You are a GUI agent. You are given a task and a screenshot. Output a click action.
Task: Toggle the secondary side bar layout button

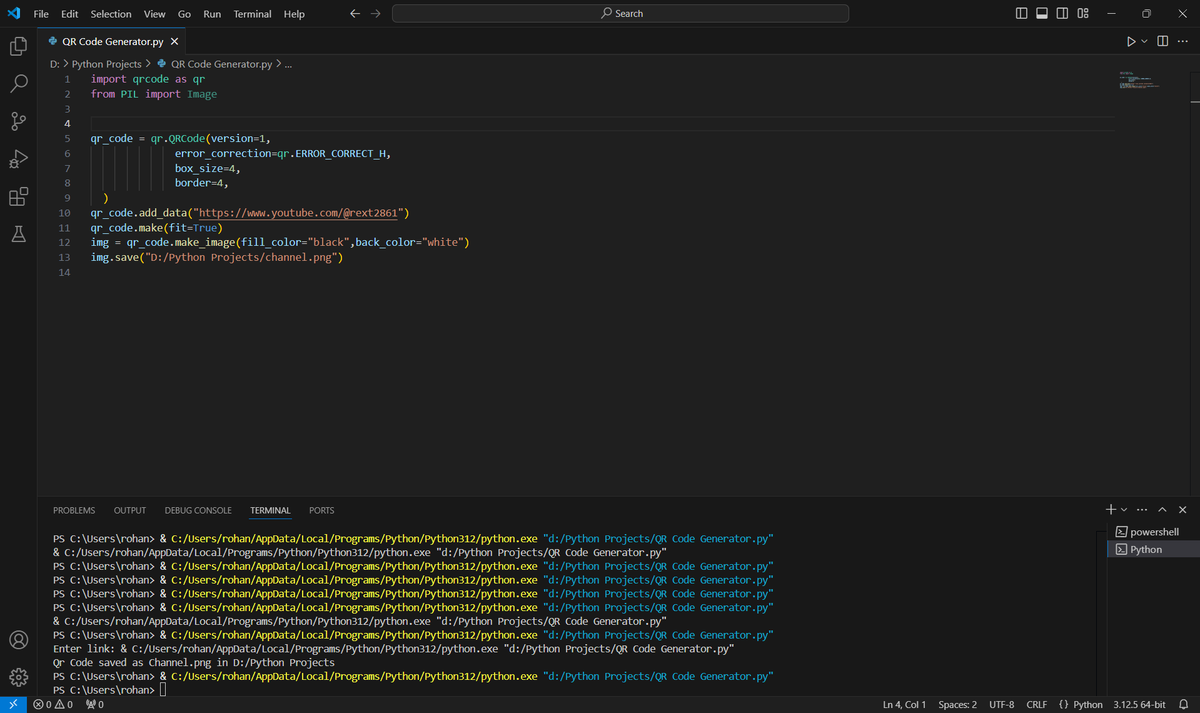click(x=1062, y=14)
